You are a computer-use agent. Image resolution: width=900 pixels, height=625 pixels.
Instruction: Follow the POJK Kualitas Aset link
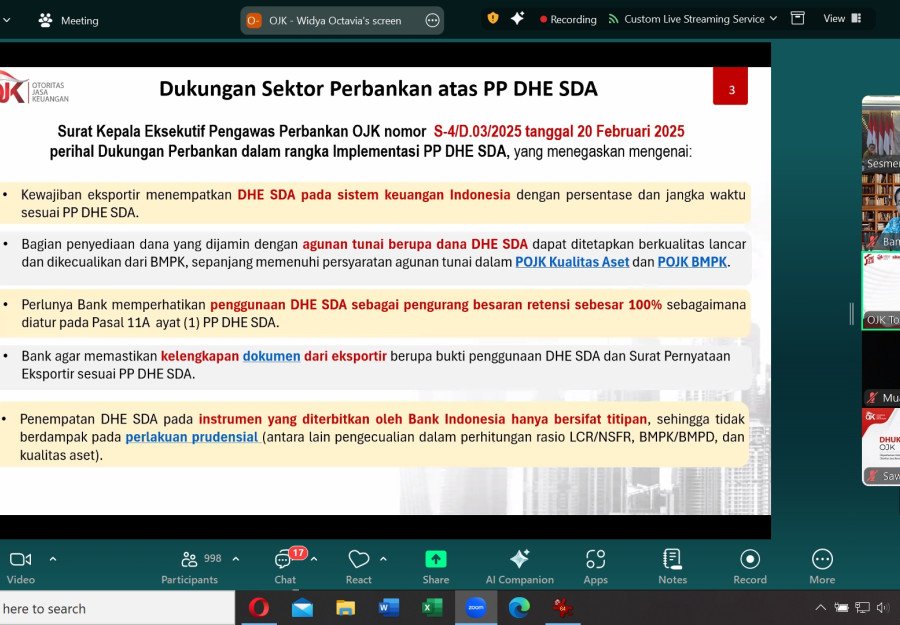click(x=572, y=262)
